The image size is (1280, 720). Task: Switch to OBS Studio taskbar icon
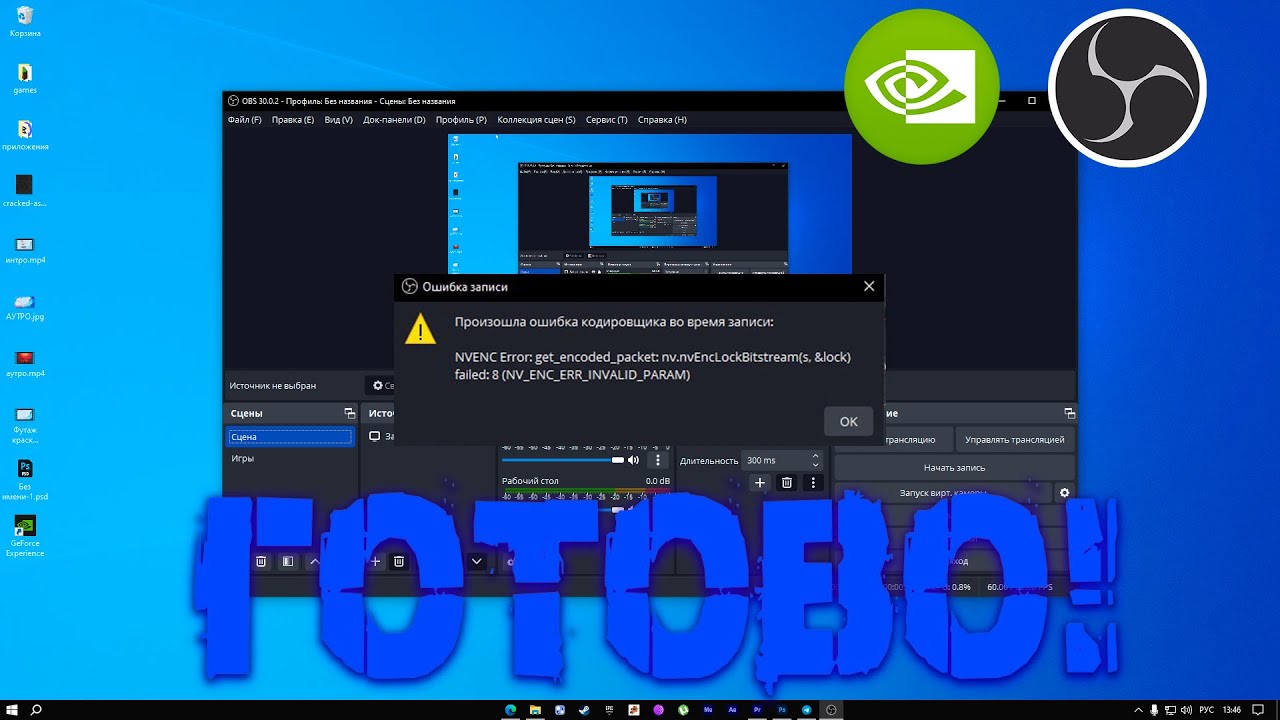point(832,710)
